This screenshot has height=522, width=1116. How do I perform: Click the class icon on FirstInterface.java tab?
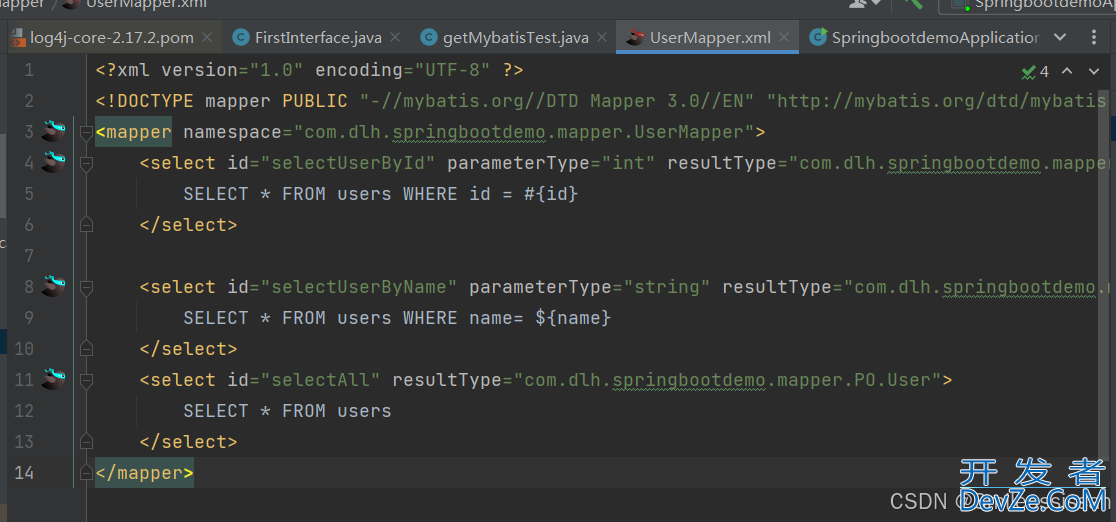coord(242,38)
